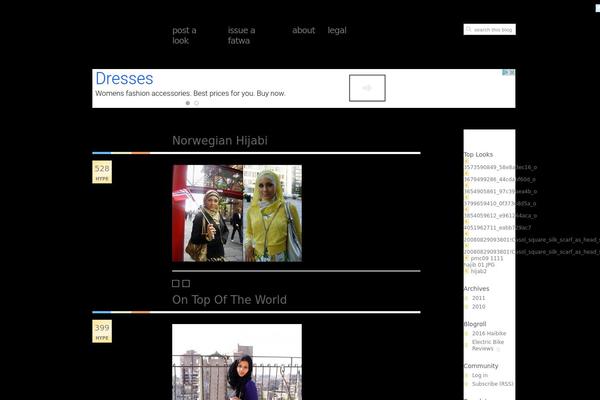Click the 'Top Looks' sidebar heading
Image resolution: width=600 pixels, height=400 pixels.
coord(478,155)
